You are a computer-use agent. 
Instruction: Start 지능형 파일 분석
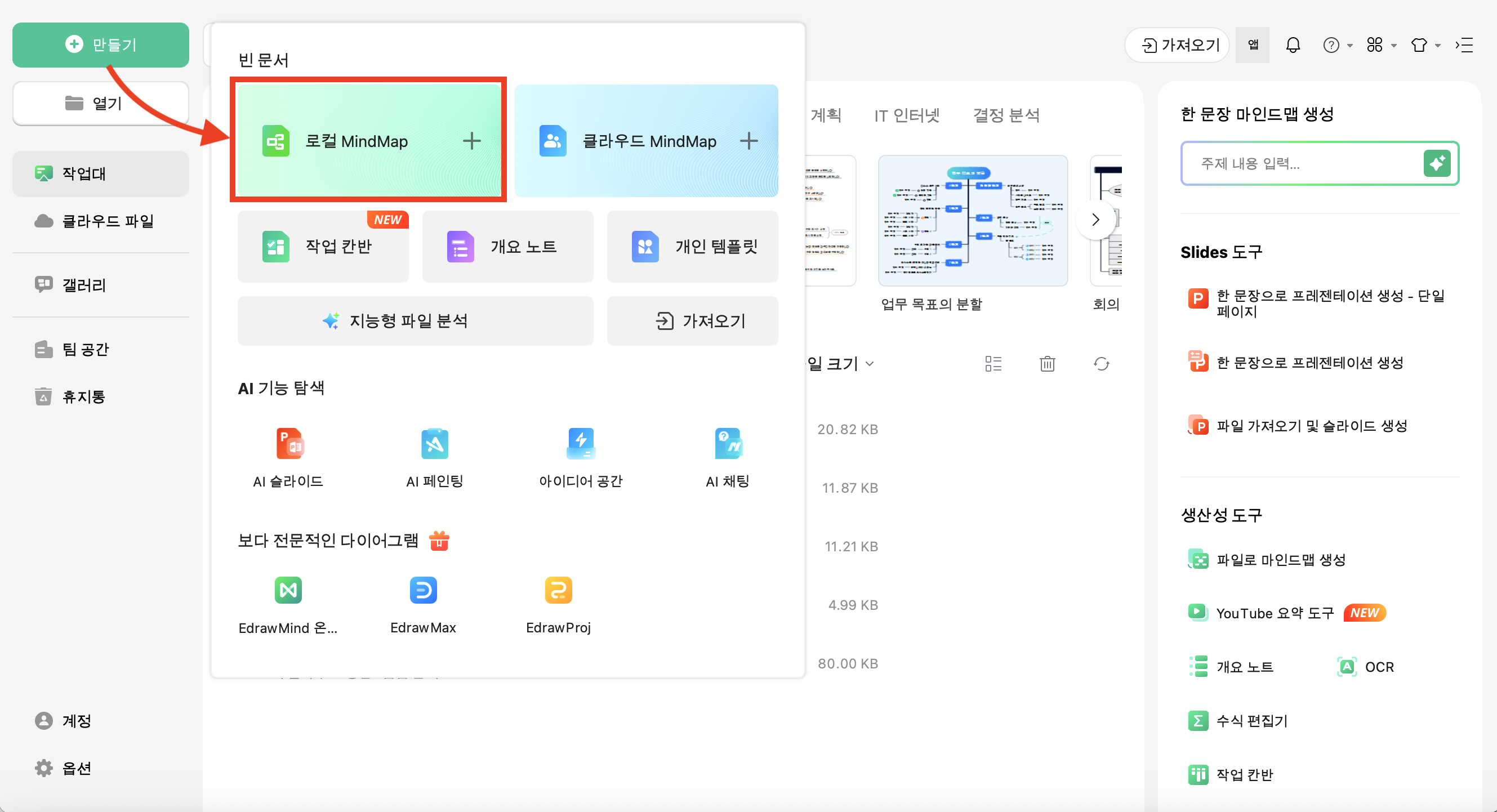(416, 320)
